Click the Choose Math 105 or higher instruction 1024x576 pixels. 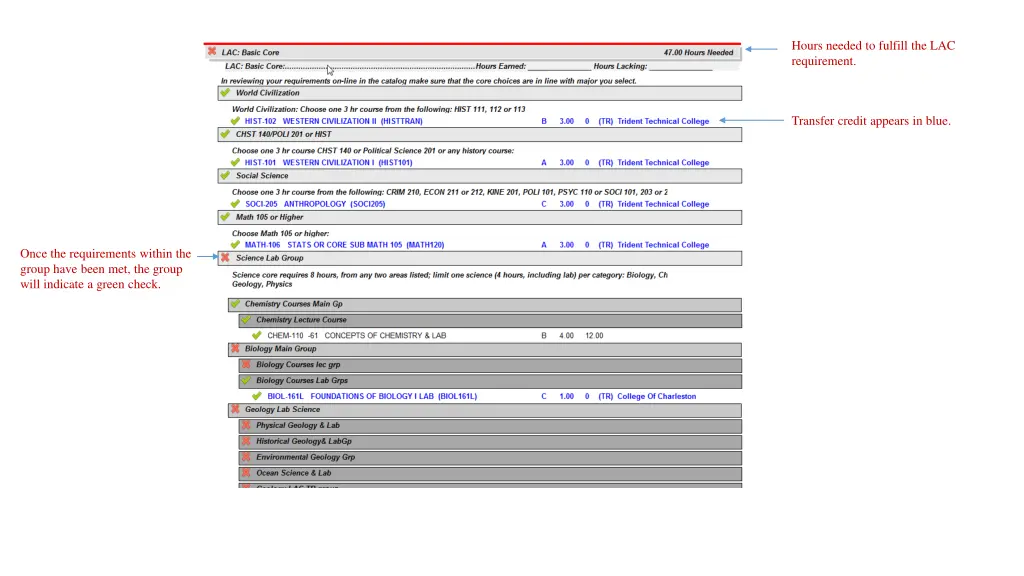pos(280,233)
